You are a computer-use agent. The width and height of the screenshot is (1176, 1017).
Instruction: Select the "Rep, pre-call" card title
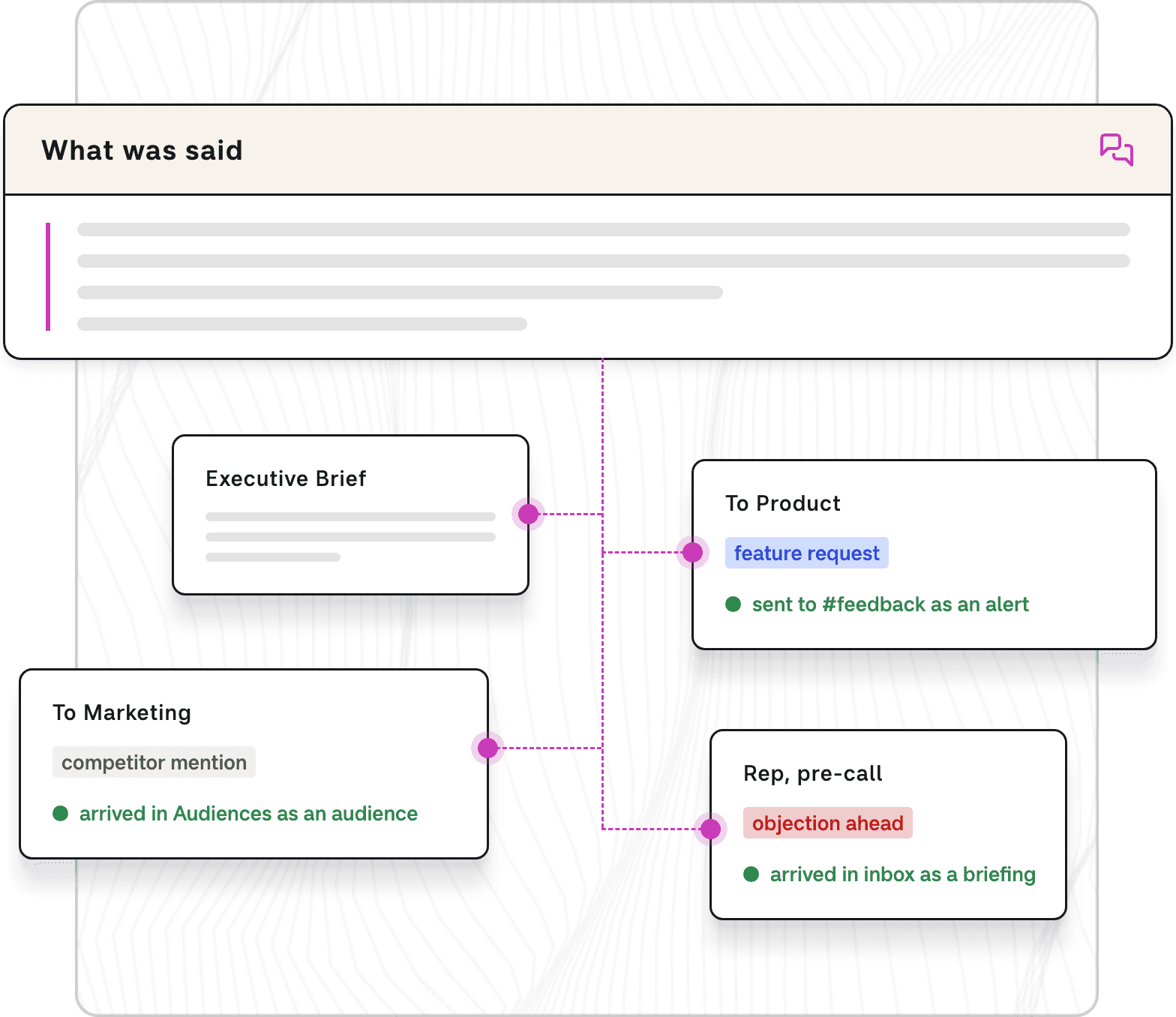point(813,774)
